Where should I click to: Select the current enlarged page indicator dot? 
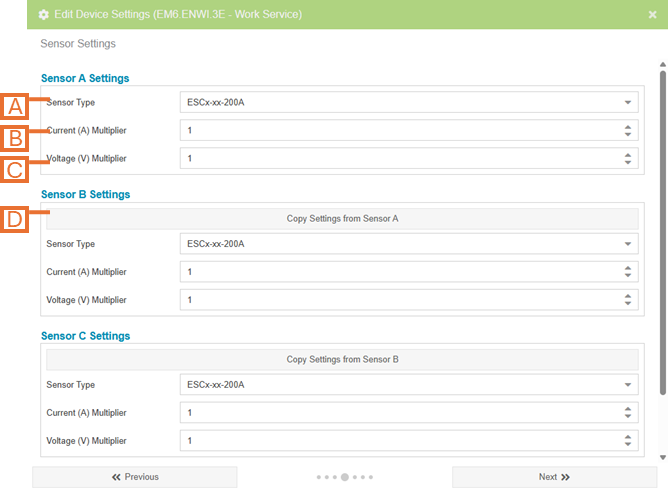345,477
